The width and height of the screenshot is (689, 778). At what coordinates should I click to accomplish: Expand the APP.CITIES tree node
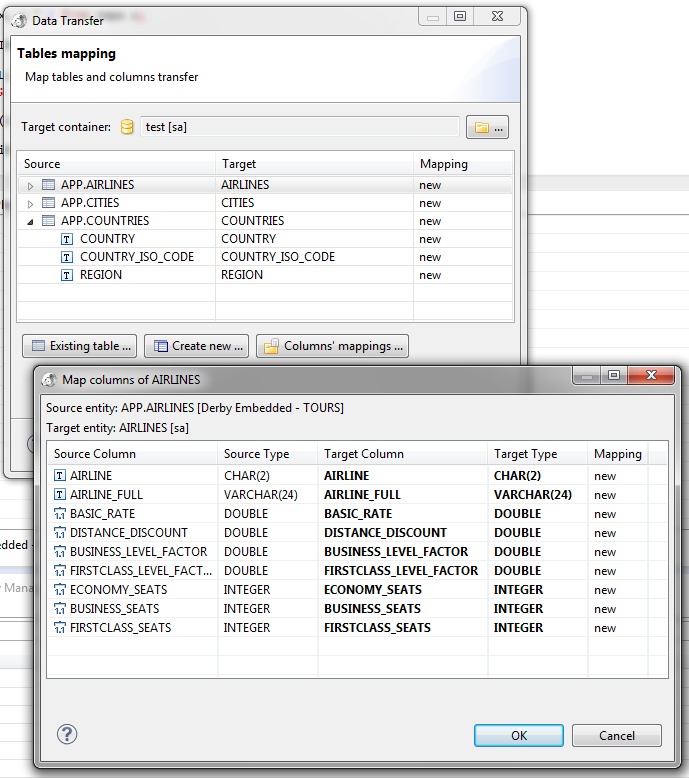pos(30,204)
